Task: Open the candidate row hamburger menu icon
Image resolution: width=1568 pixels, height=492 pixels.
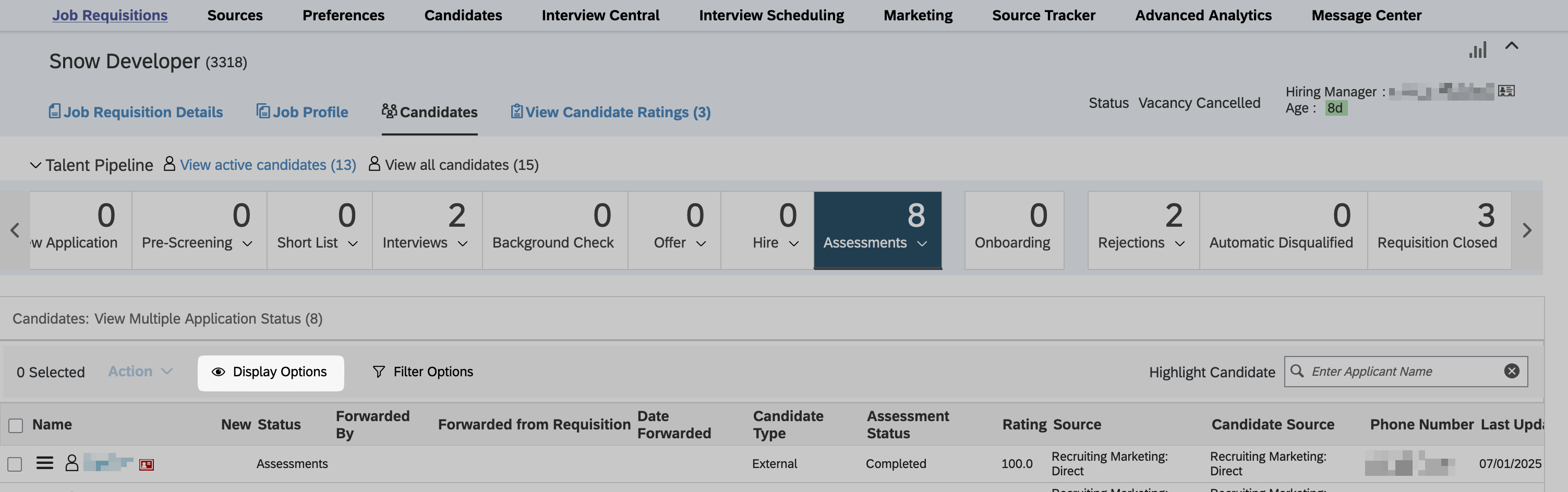Action: pyautogui.click(x=44, y=463)
